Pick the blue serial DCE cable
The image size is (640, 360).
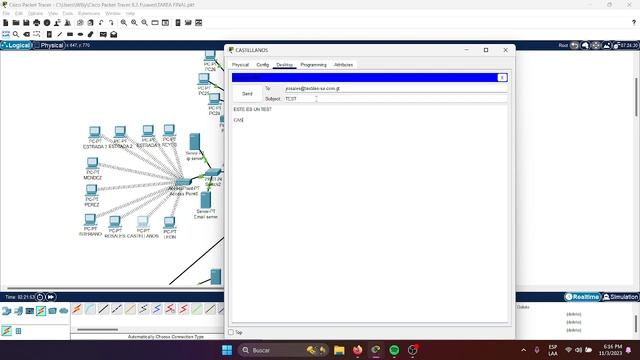[x=157, y=309]
